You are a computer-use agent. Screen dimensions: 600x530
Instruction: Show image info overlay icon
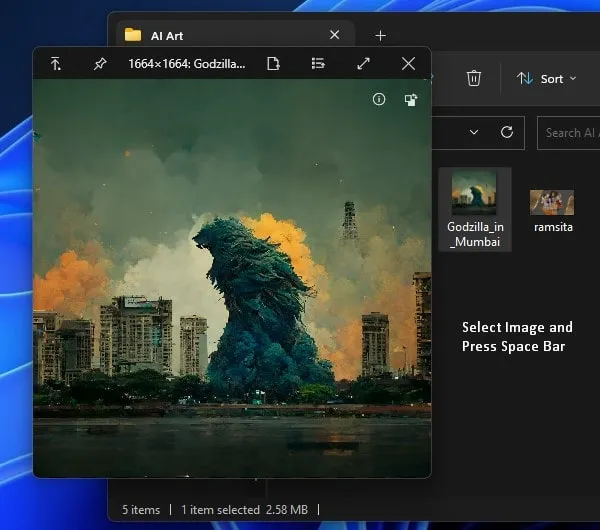pos(379,99)
